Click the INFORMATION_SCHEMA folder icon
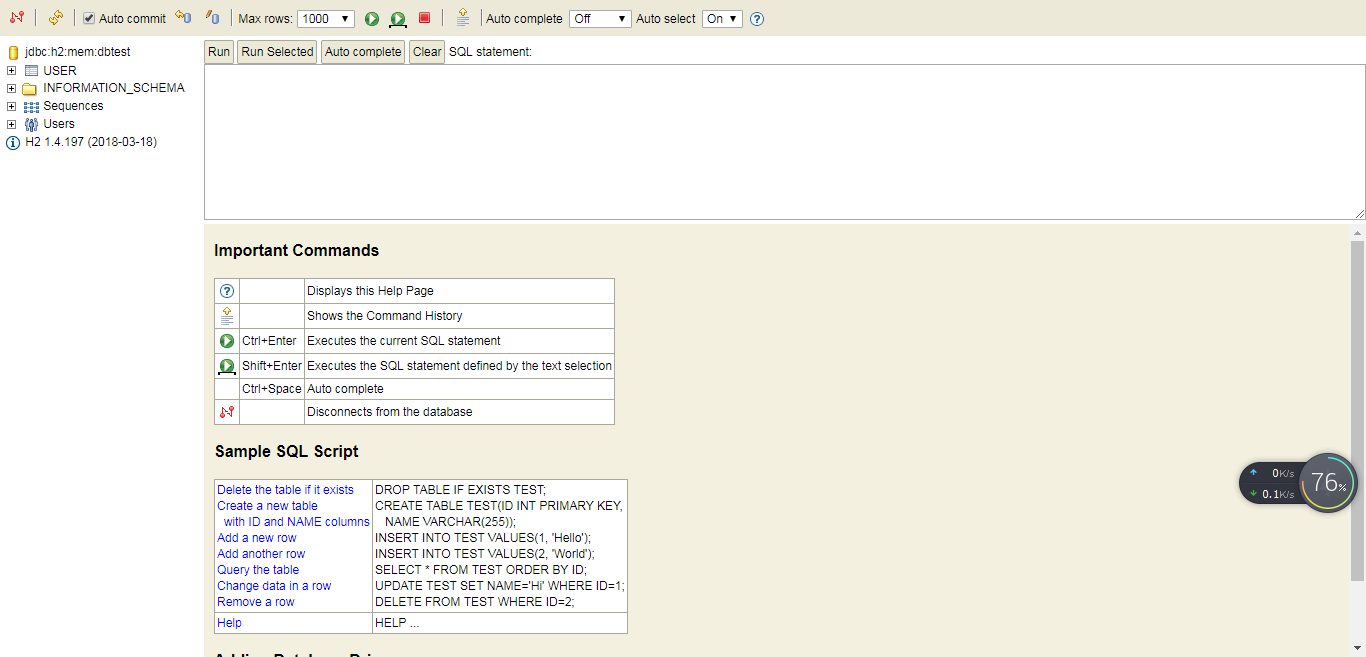Viewport: 1366px width, 657px height. tap(30, 88)
